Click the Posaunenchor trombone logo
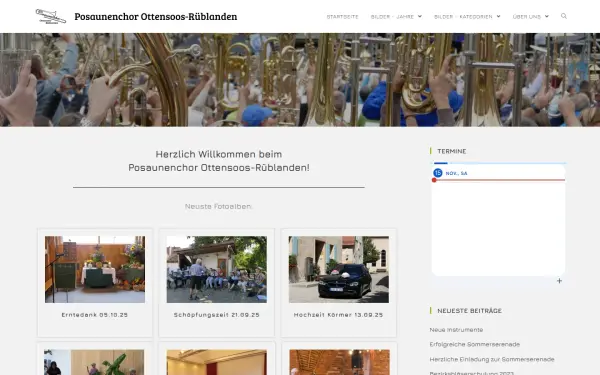 [x=51, y=16]
